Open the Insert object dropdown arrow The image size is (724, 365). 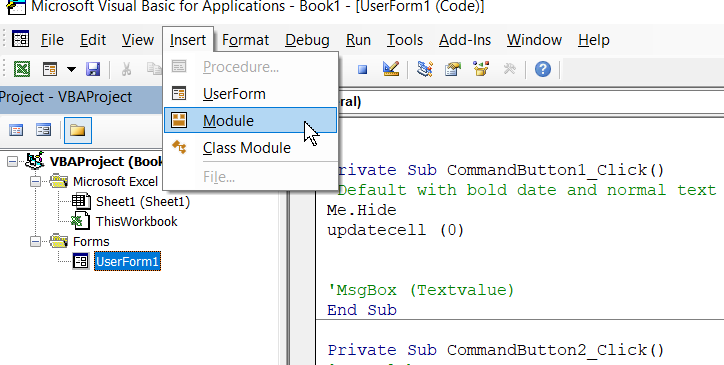tap(71, 69)
